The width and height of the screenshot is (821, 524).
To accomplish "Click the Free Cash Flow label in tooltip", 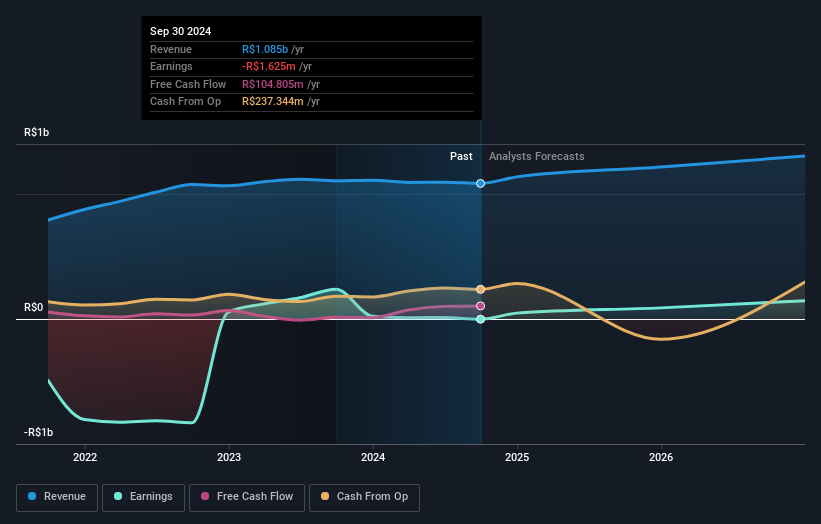I will pos(188,84).
